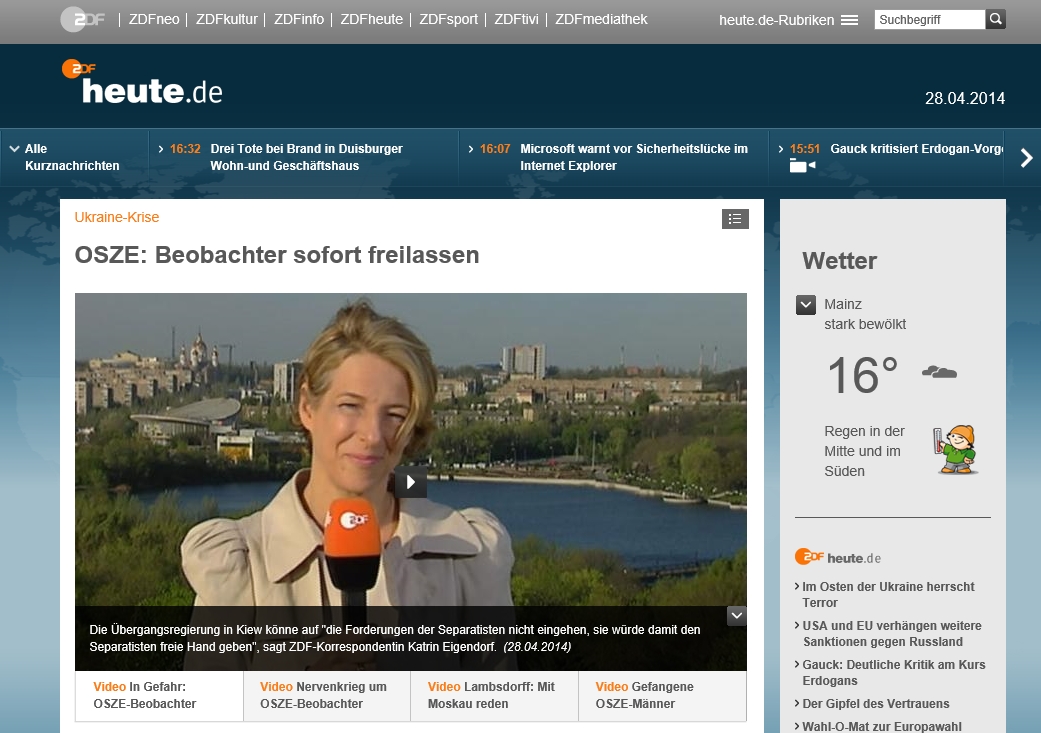The image size is (1041, 733).
Task: Select video Gefangene OSZE-Männer
Action: pos(662,695)
